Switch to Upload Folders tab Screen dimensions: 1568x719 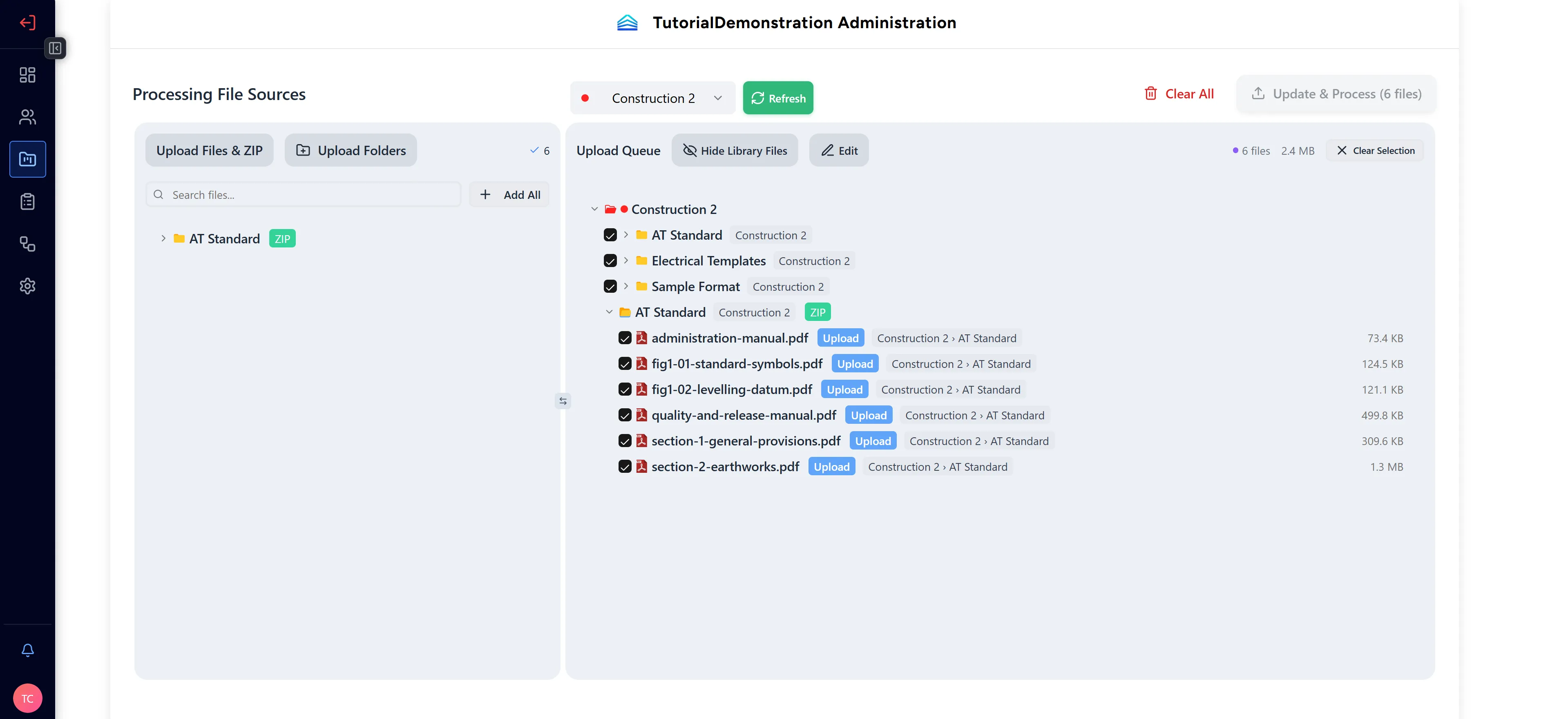pos(350,150)
